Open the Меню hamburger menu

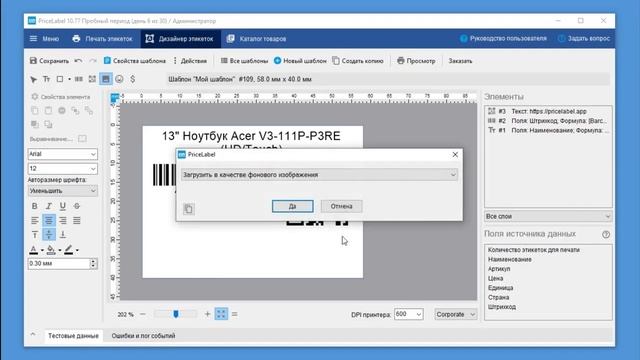click(44, 39)
